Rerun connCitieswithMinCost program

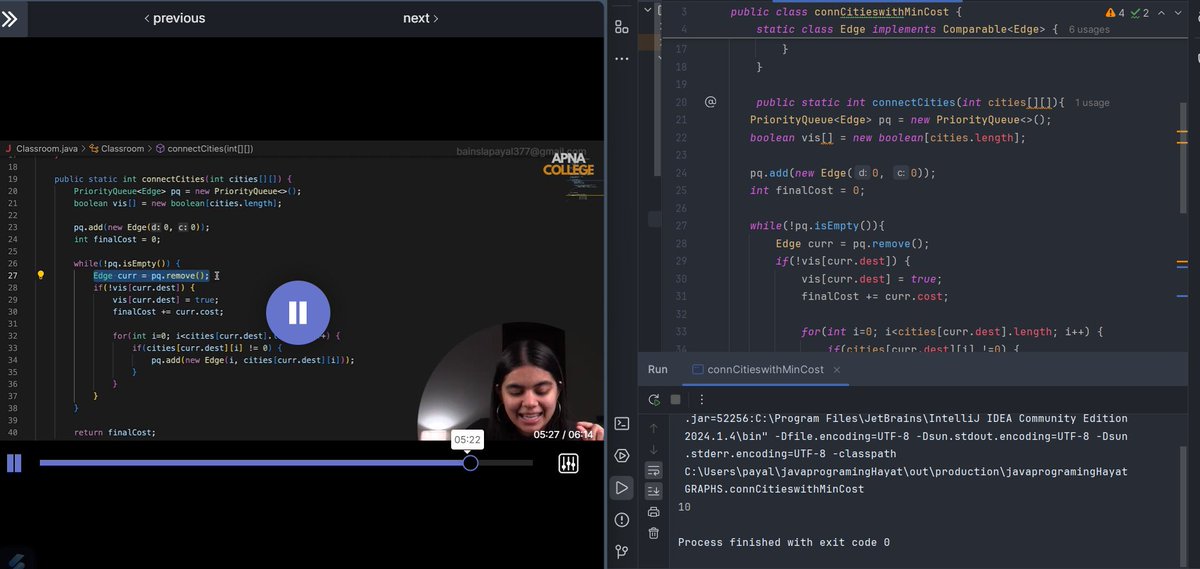point(654,399)
